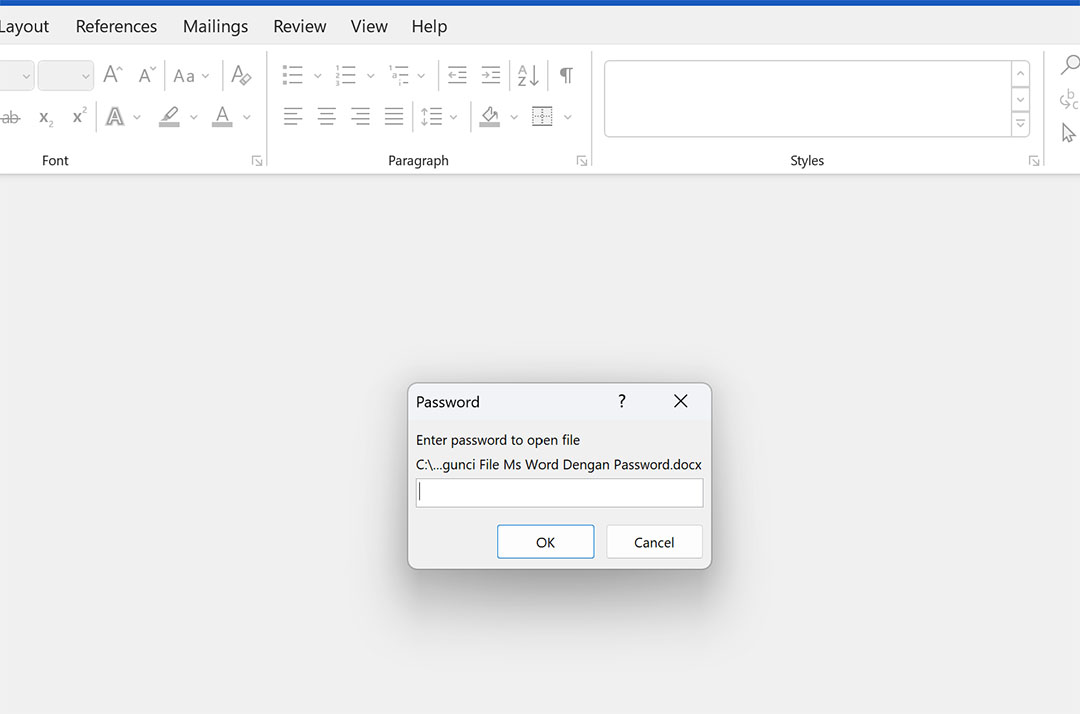Click the password entry field
The height and width of the screenshot is (714, 1080).
click(559, 492)
